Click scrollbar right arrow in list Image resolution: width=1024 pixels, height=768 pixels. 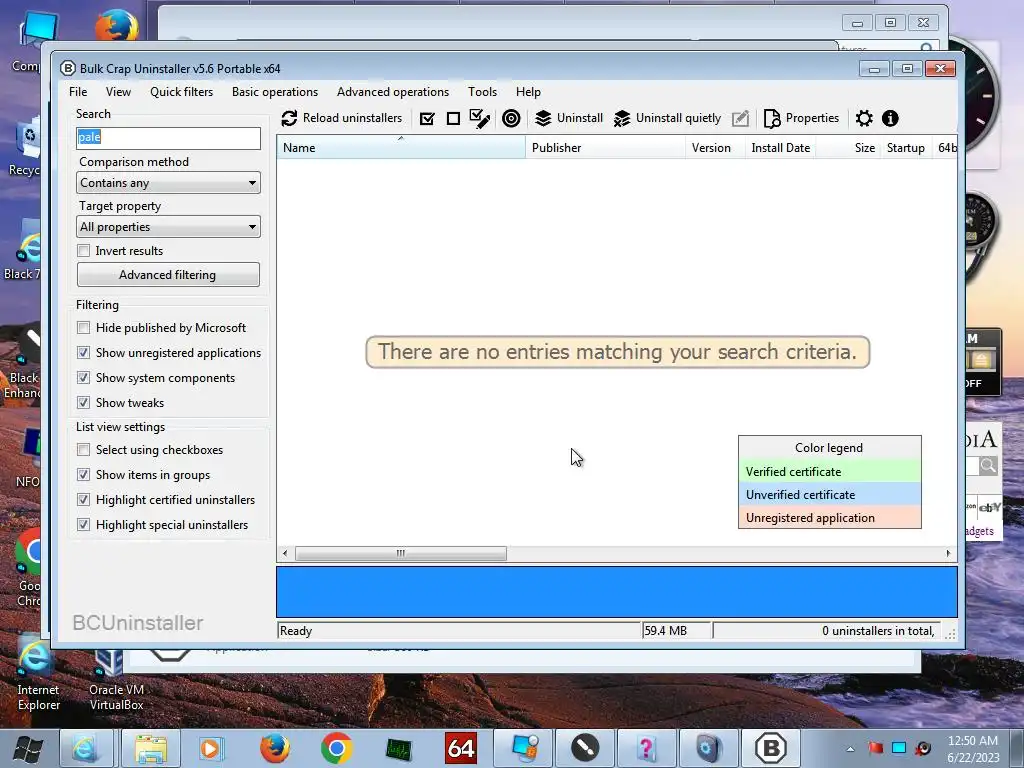pos(948,553)
